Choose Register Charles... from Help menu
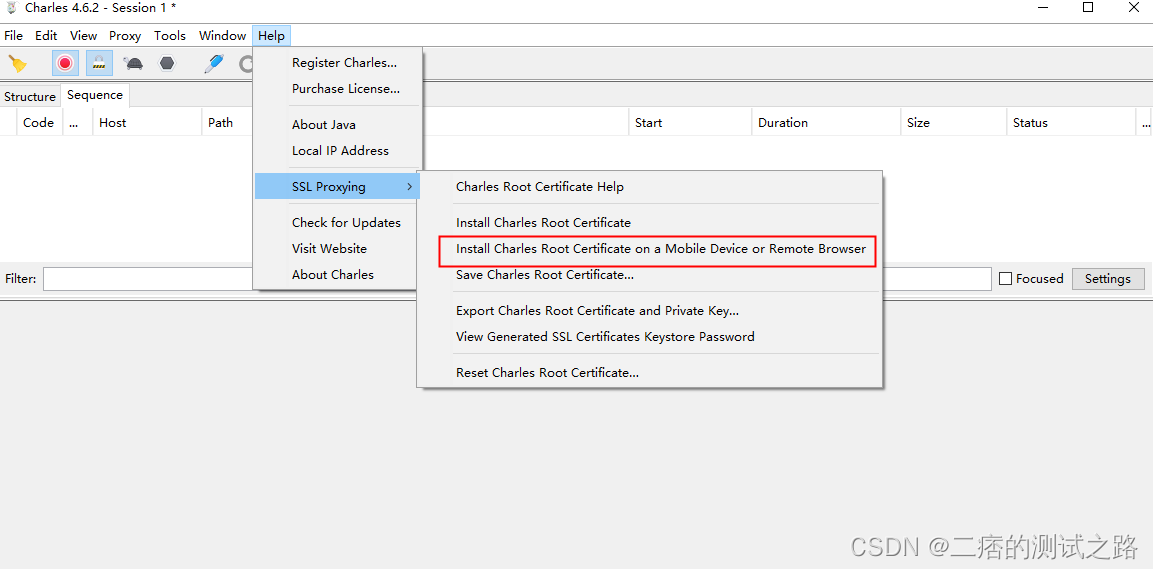This screenshot has height=569, width=1153. click(338, 63)
